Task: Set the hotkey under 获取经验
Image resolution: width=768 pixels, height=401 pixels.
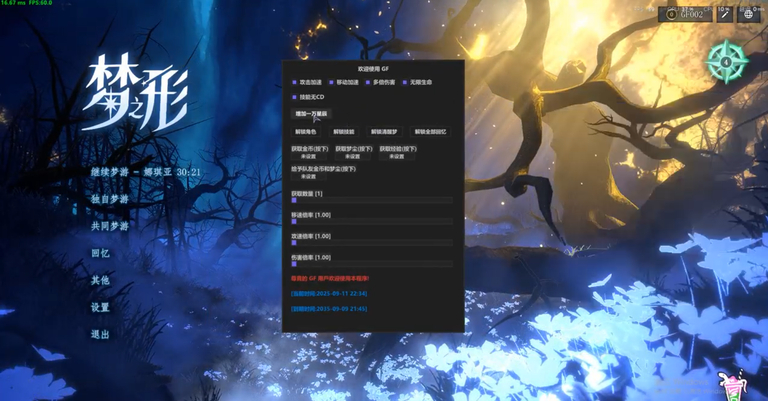Action: pyautogui.click(x=395, y=156)
